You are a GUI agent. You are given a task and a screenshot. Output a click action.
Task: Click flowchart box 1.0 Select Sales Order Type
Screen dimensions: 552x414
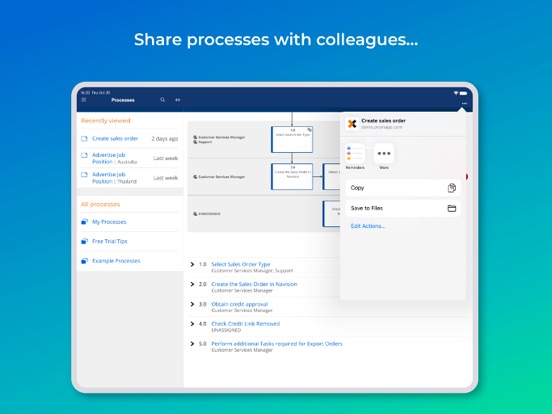point(292,140)
